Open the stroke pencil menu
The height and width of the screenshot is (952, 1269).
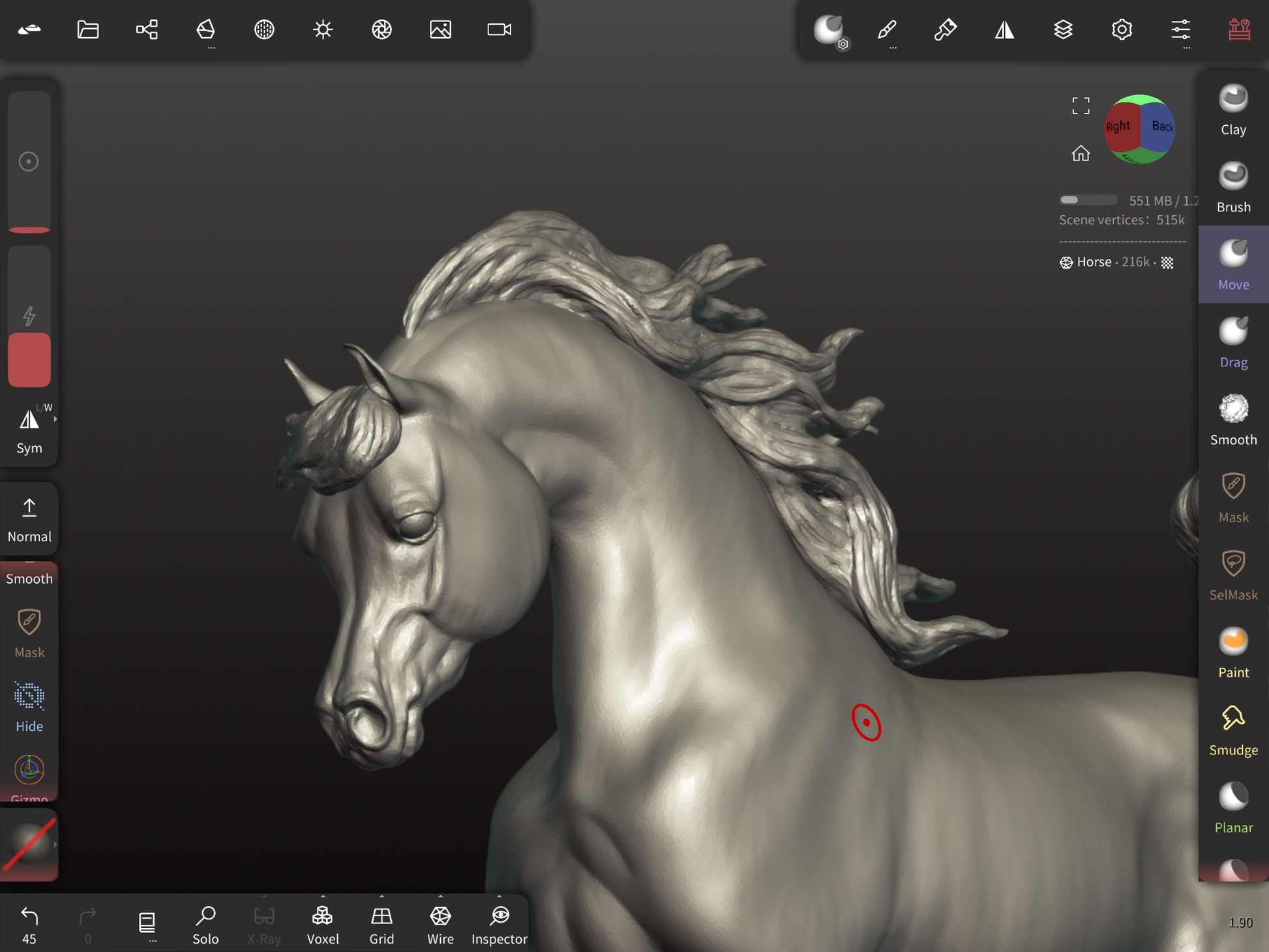(887, 29)
